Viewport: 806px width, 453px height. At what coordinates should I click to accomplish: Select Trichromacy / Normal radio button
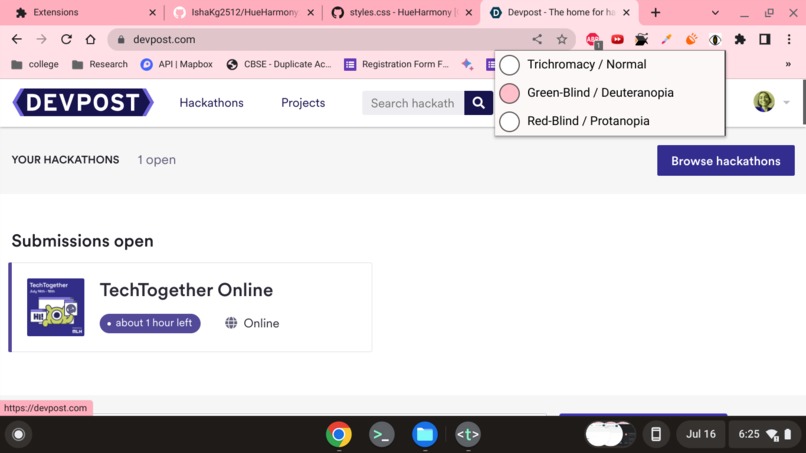click(x=509, y=65)
